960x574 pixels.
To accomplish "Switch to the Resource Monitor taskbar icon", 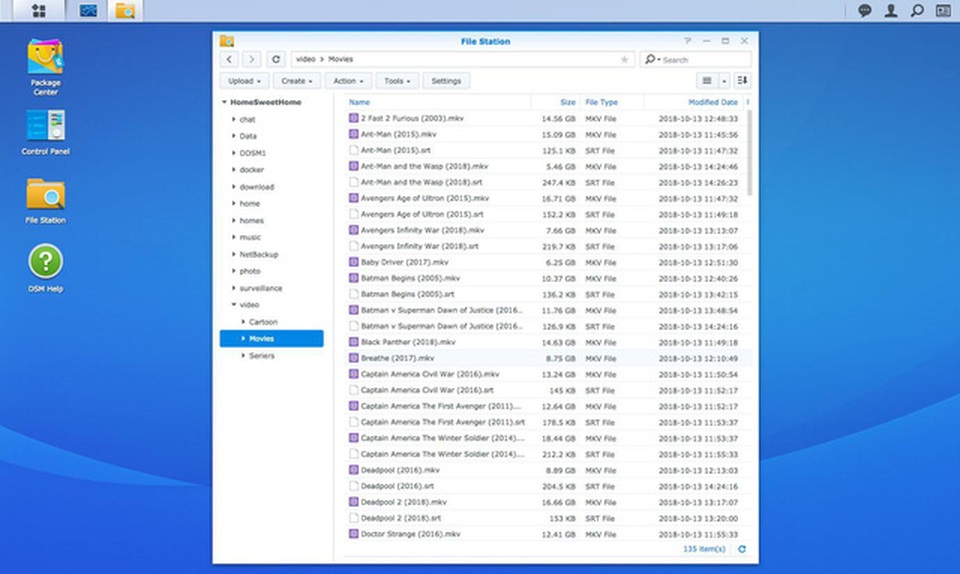I will coord(88,10).
